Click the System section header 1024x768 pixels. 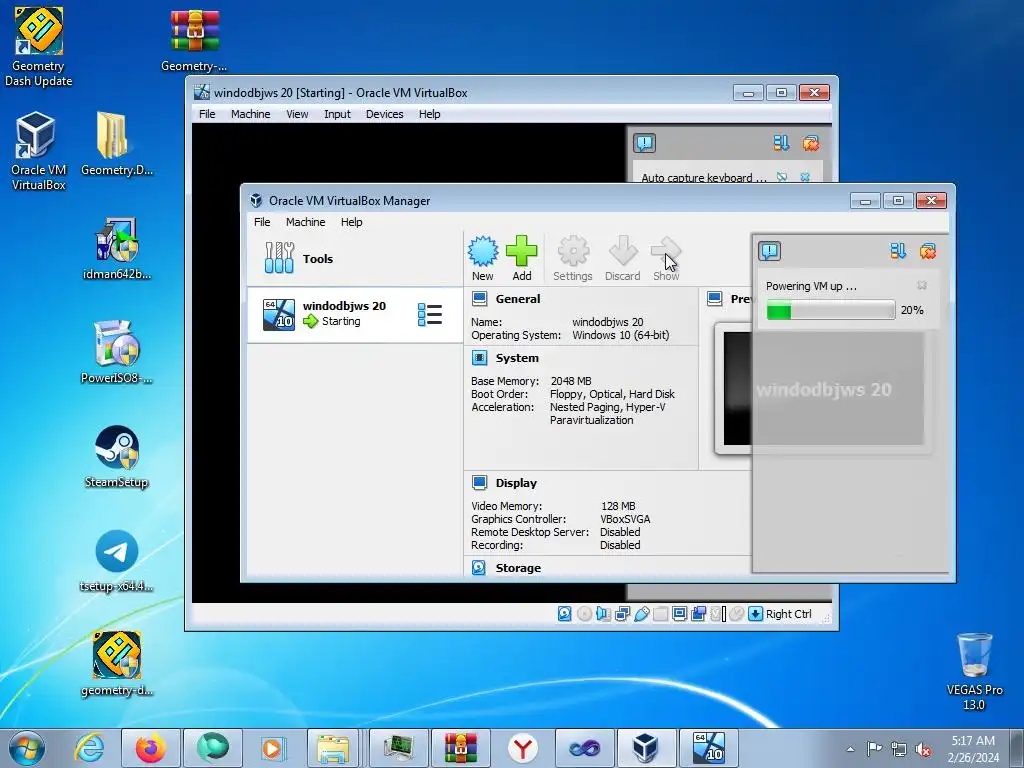[517, 358]
